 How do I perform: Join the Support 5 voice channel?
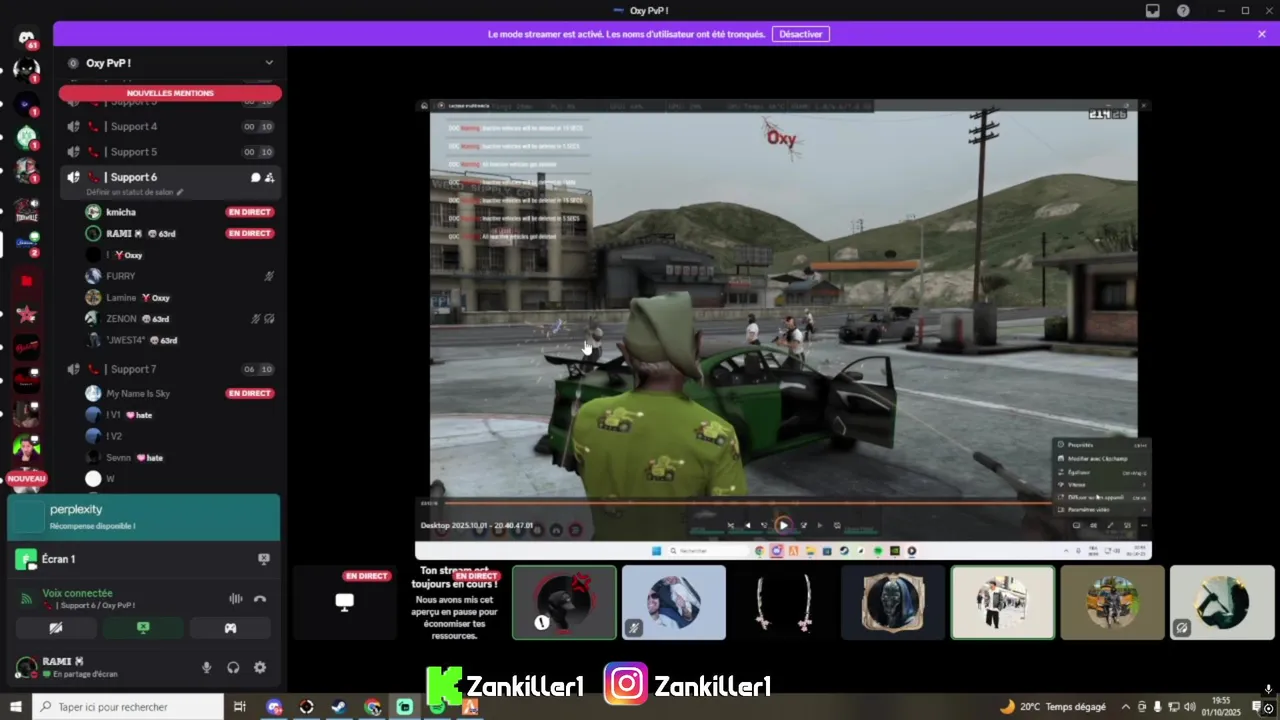[170, 152]
